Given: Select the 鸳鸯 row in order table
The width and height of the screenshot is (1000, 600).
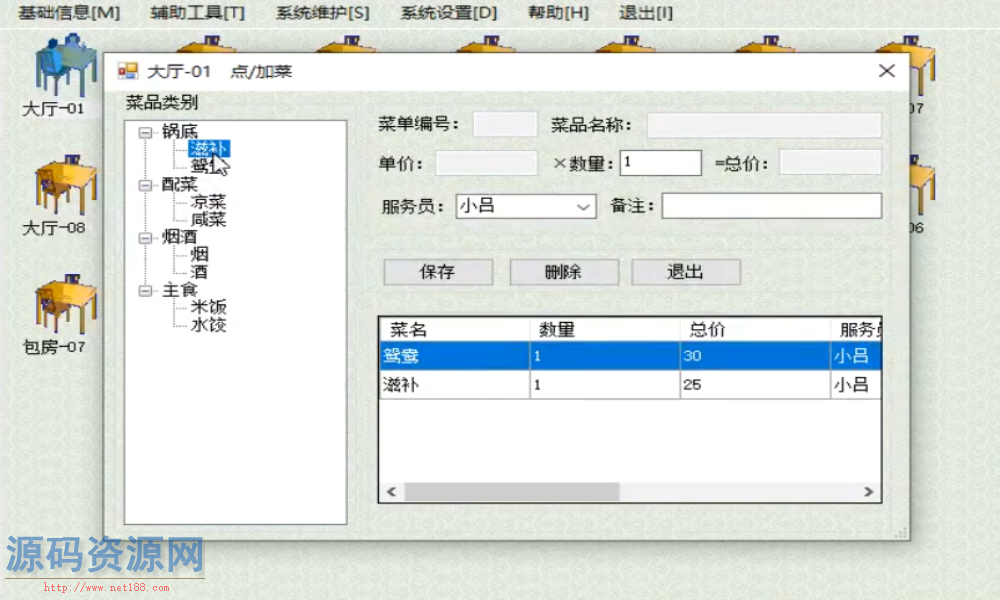Looking at the screenshot, I should [630, 356].
